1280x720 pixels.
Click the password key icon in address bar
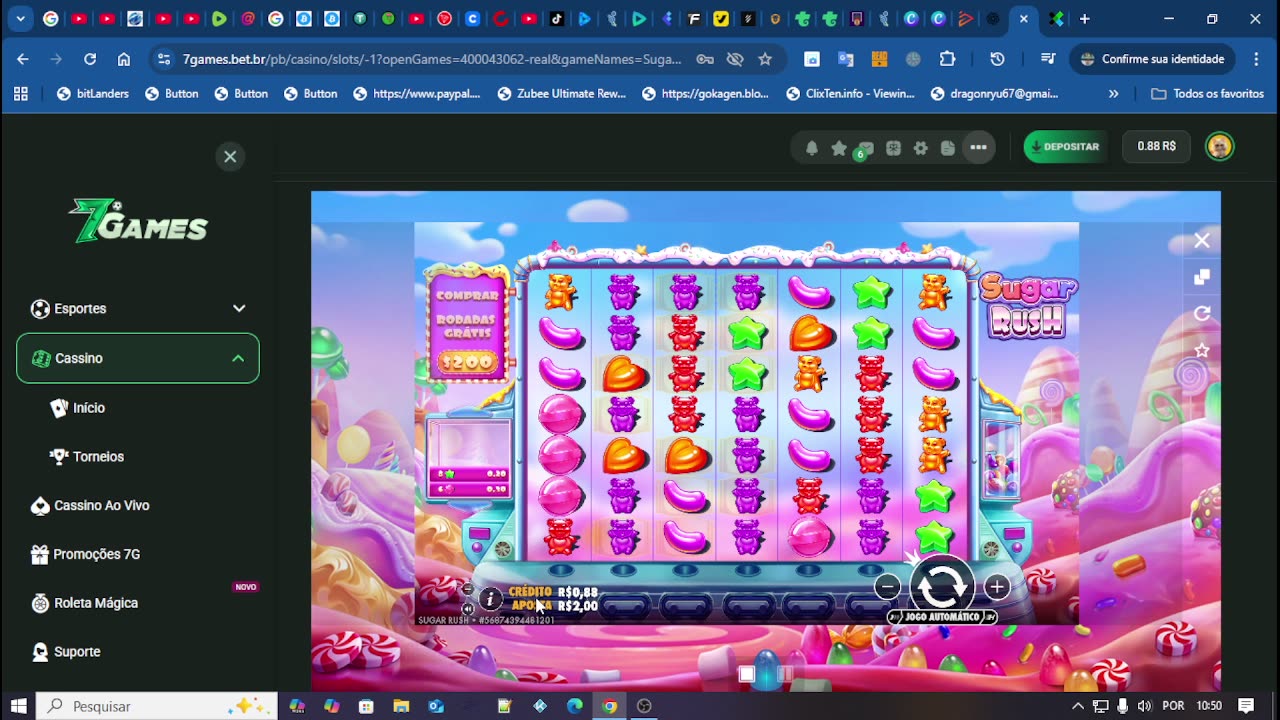point(705,59)
